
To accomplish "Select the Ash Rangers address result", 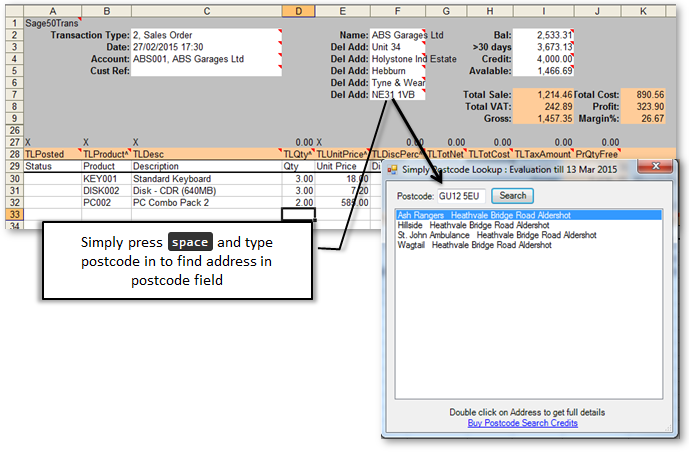I will (529, 215).
